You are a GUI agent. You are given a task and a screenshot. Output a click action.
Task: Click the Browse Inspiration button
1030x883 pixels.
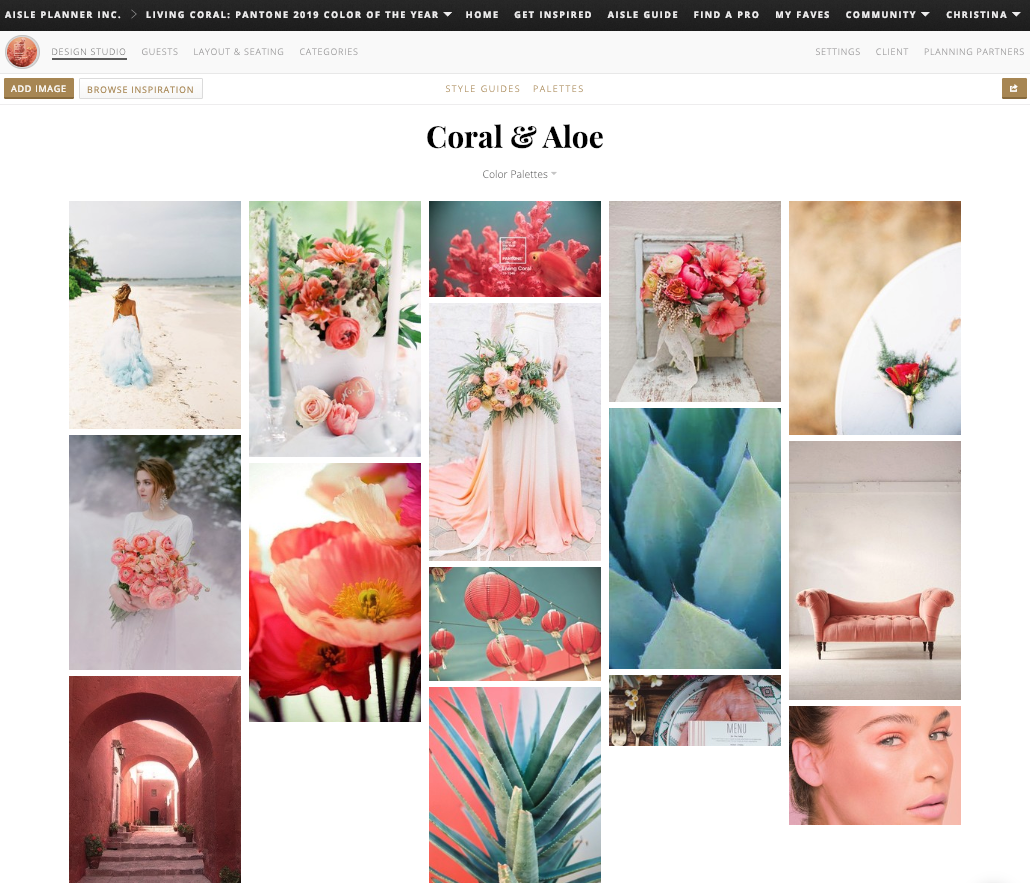pyautogui.click(x=140, y=88)
